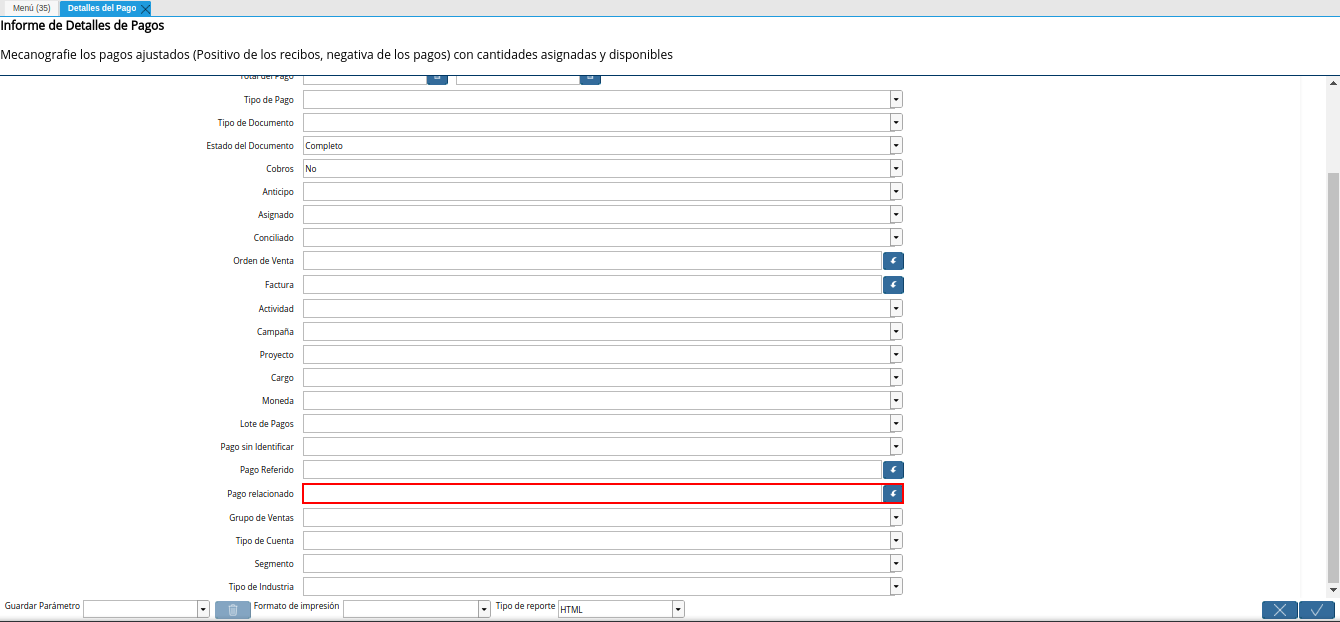Open the Factura lookup icon
This screenshot has height=622, width=1340.
pos(893,285)
